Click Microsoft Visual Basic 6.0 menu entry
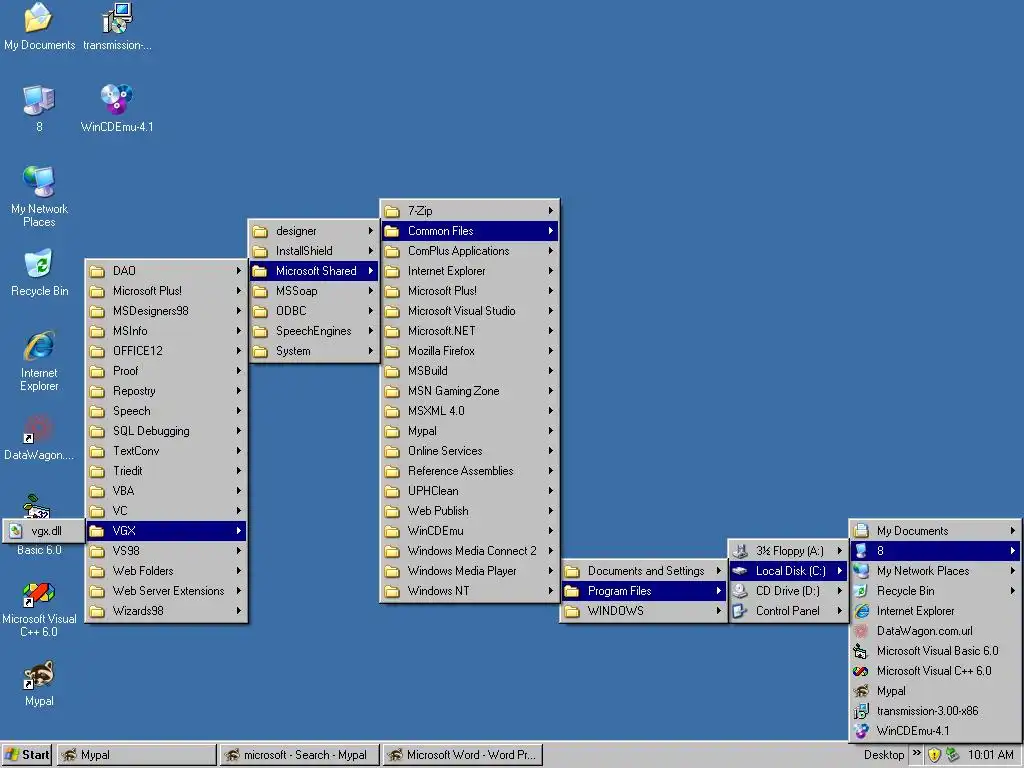 point(935,651)
